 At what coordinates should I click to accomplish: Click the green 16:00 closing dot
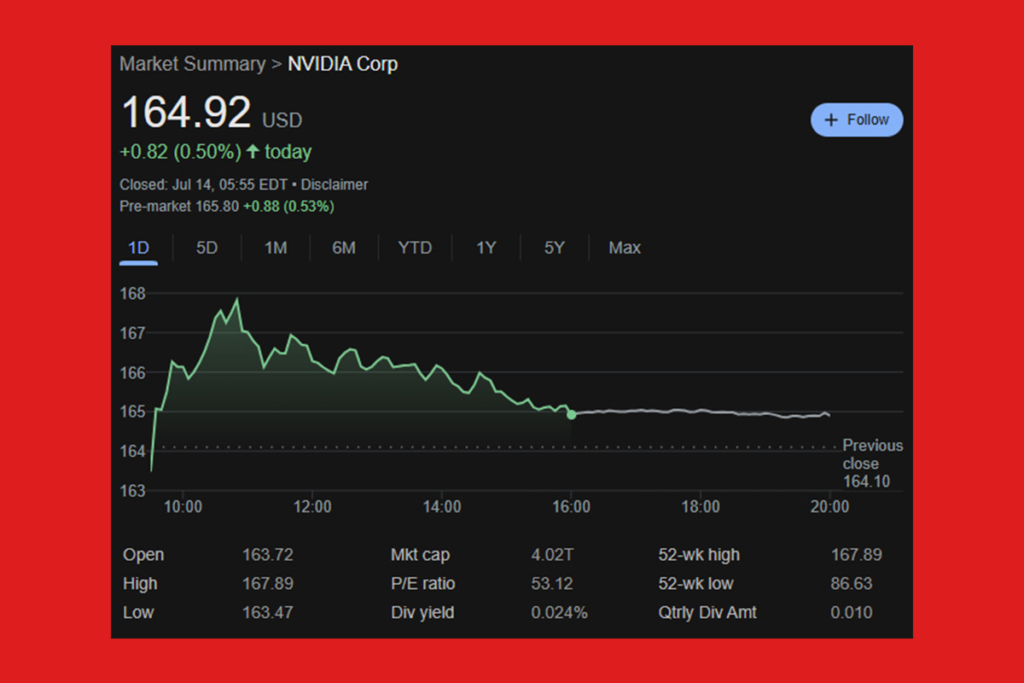click(571, 414)
